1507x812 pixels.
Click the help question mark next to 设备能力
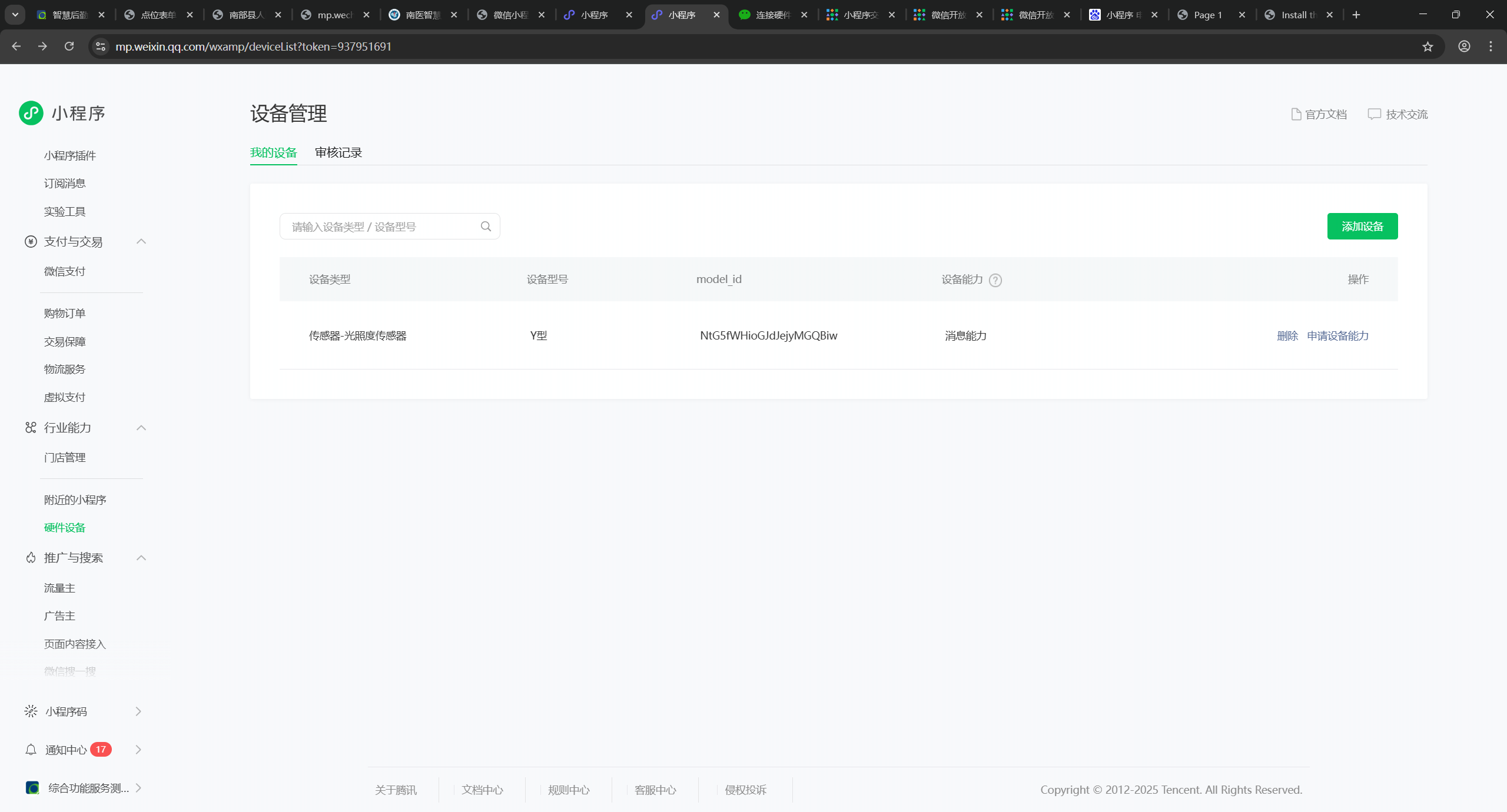(x=995, y=280)
